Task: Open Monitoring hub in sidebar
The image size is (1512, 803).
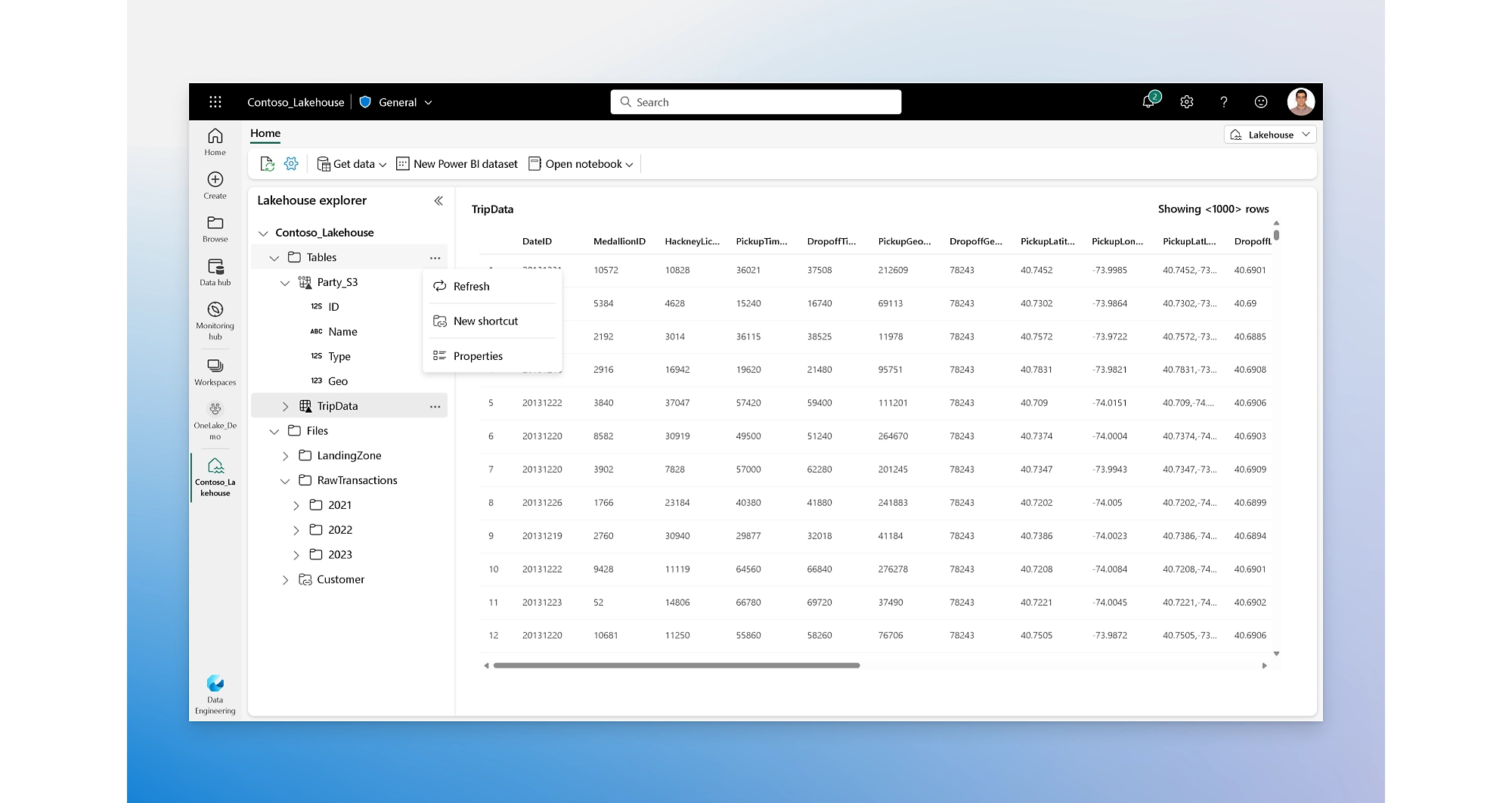Action: pos(215,321)
